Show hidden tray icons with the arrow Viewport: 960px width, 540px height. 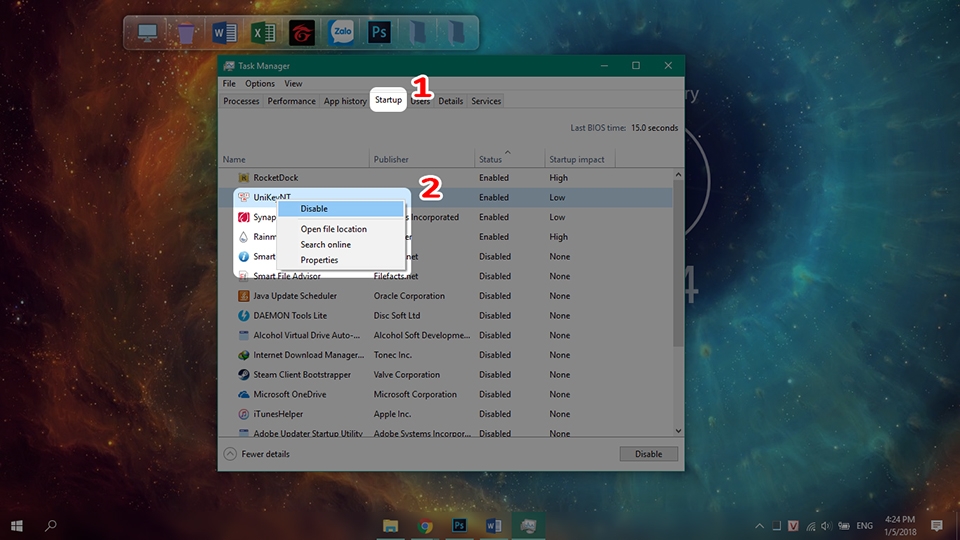click(759, 526)
